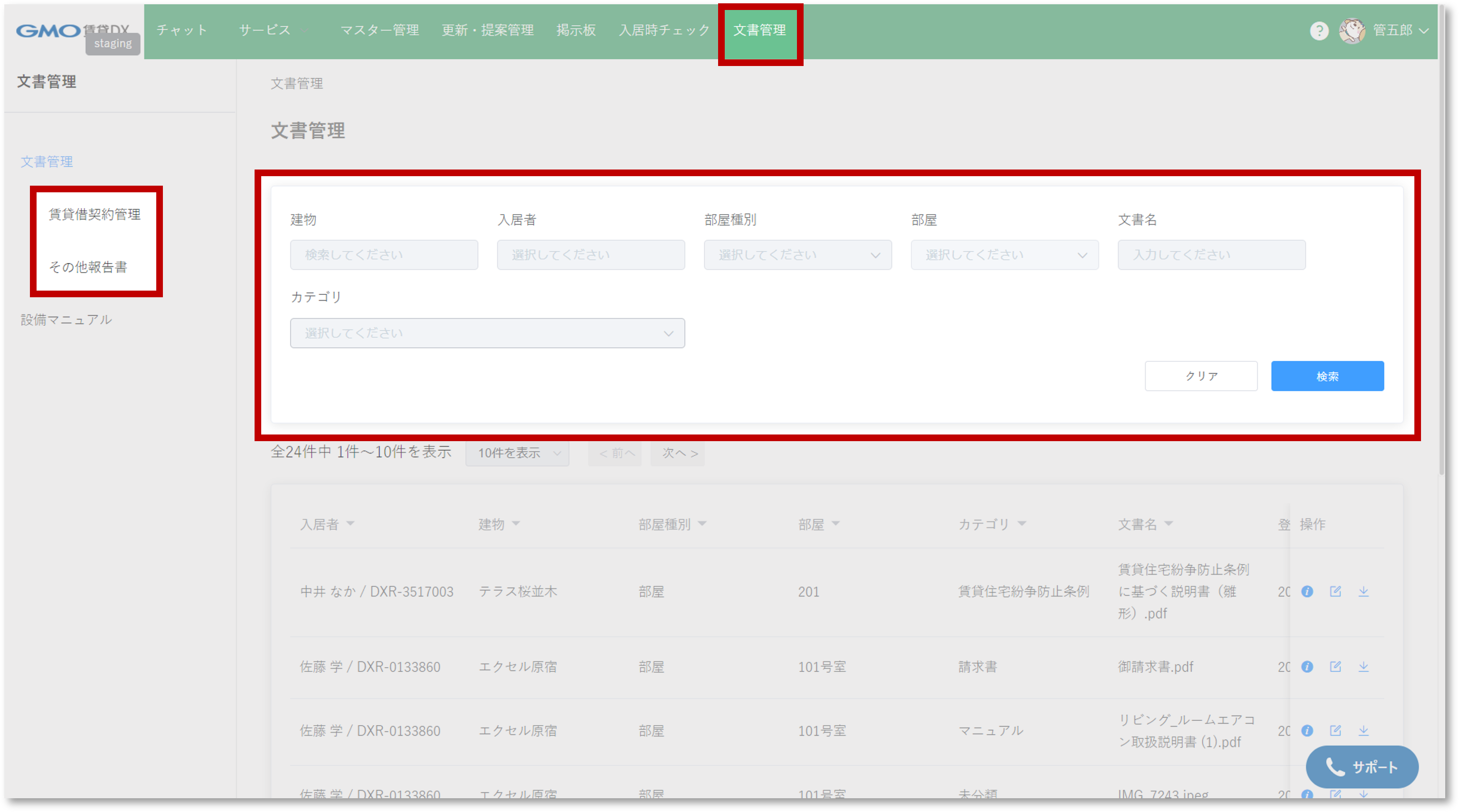Screen dimensions: 1459x812
Task: Open the 10件を表示 page size dropdown
Action: (517, 453)
